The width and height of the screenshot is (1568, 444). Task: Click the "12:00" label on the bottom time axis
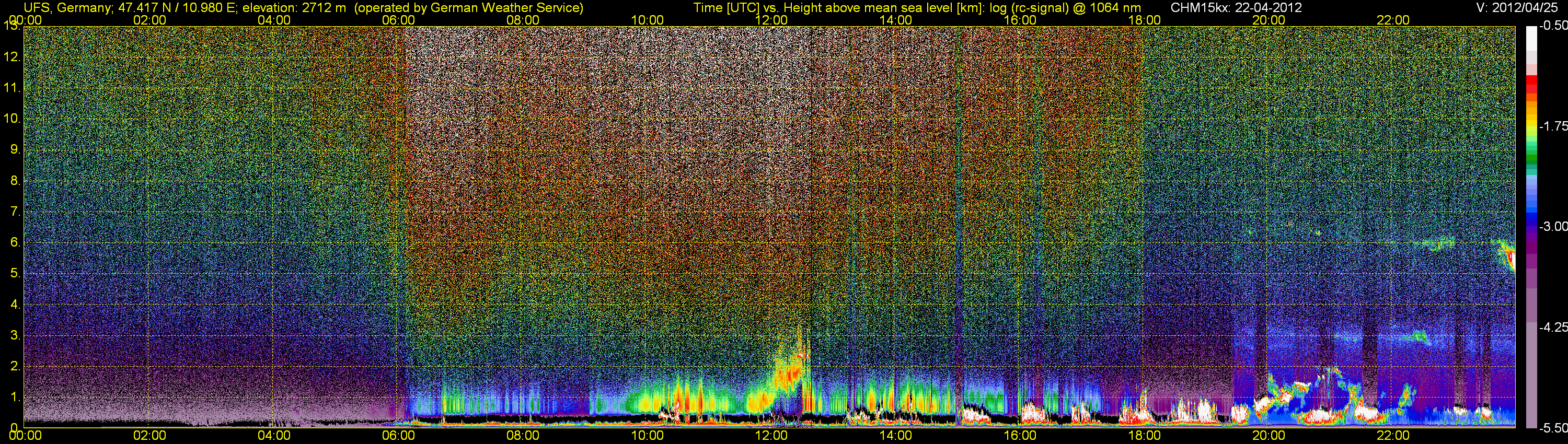click(x=771, y=436)
